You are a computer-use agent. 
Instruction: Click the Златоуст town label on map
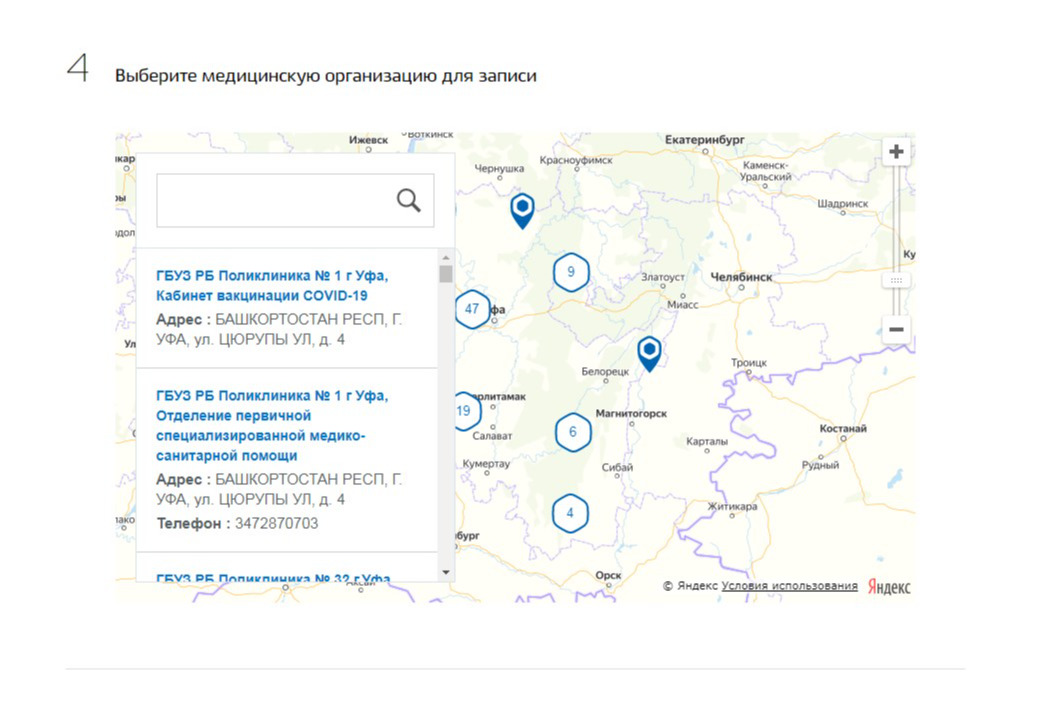click(x=663, y=276)
